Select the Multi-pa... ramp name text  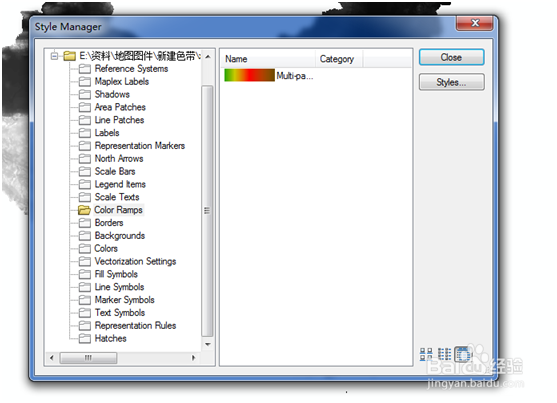(294, 76)
